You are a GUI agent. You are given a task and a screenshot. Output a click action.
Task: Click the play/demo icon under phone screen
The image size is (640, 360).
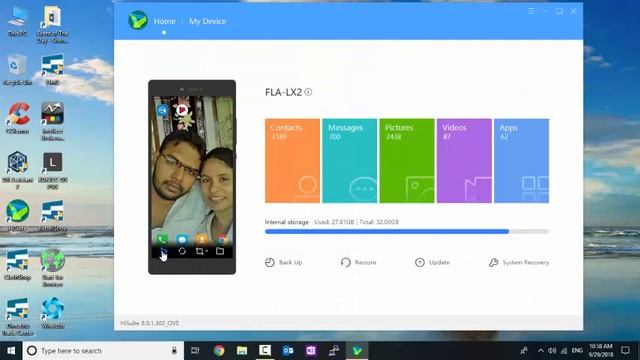164,251
